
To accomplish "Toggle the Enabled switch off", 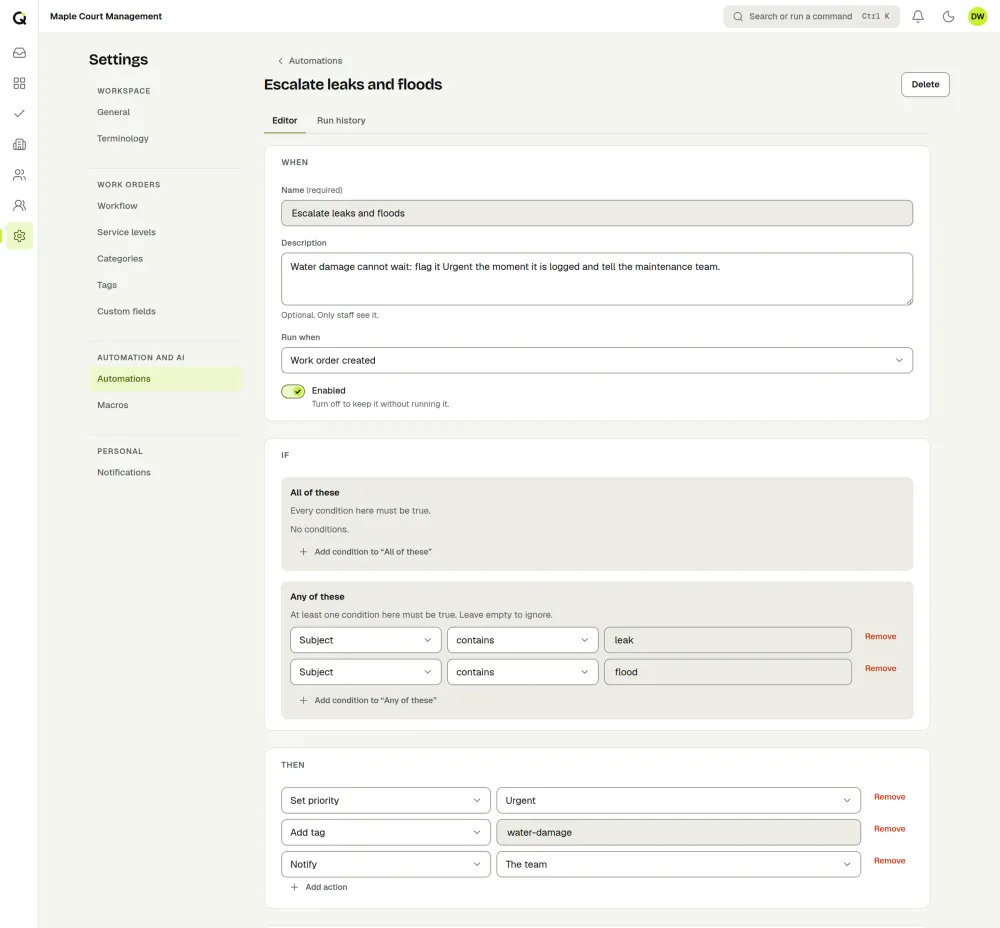I will pos(293,391).
